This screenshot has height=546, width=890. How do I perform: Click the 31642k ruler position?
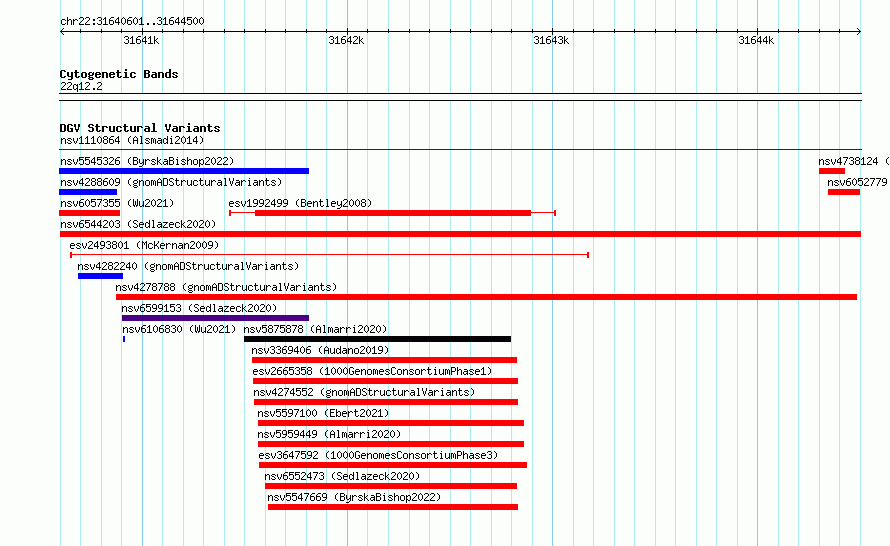346,40
